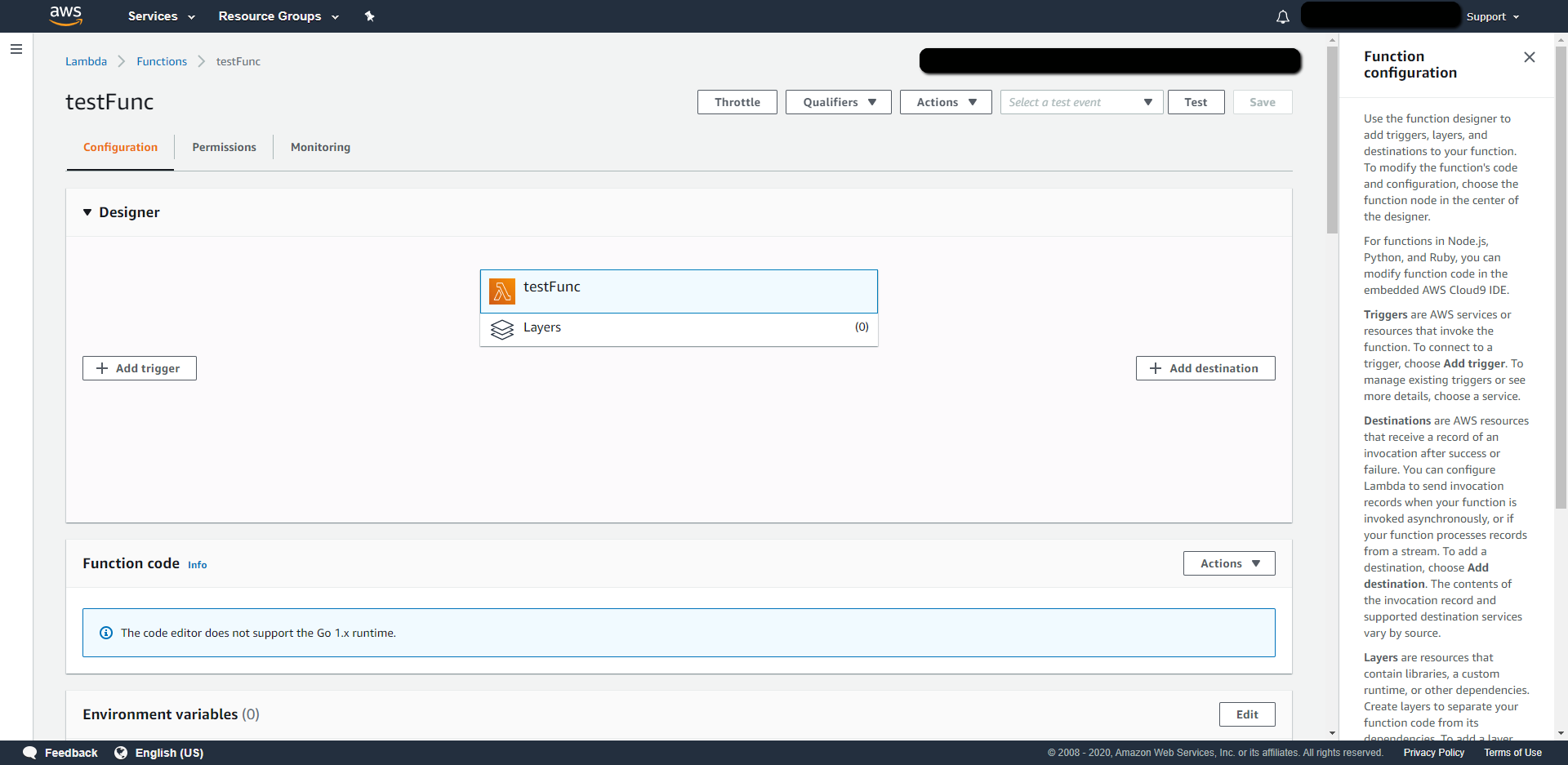Switch to the Monitoring tab
The height and width of the screenshot is (765, 1568).
(320, 147)
